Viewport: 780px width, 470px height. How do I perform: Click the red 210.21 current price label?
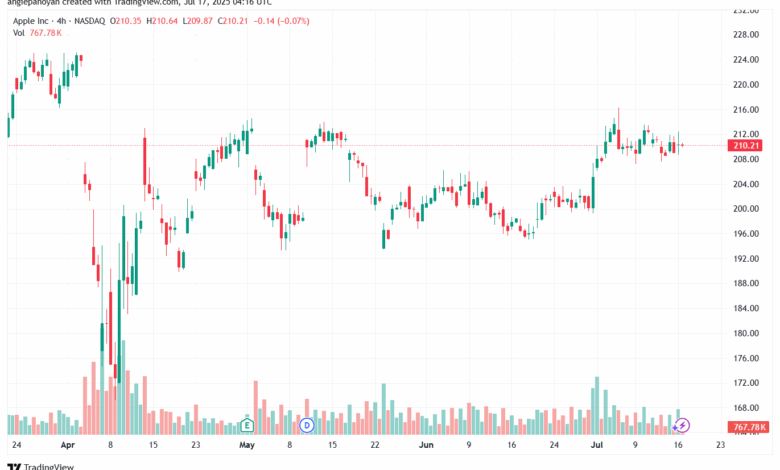tap(745, 145)
